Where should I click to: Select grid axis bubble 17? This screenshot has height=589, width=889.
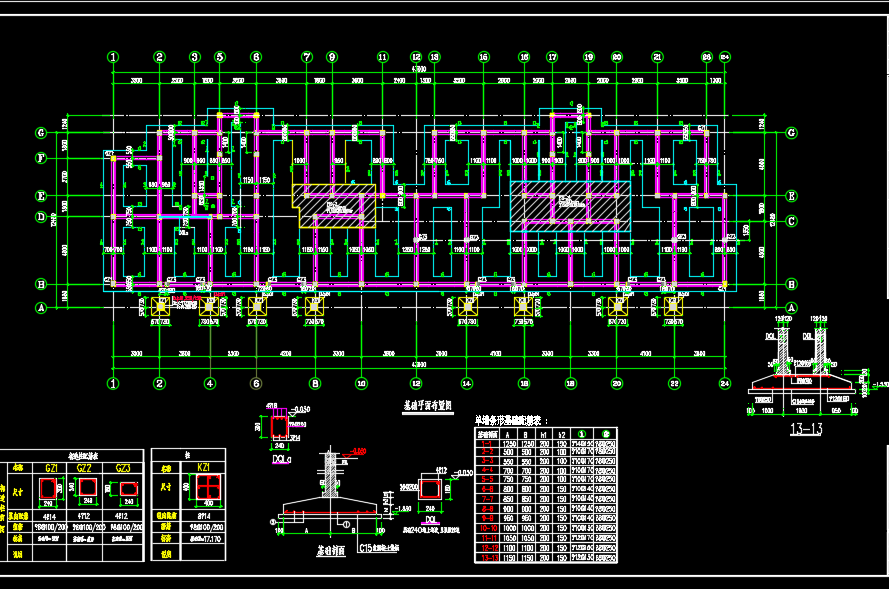pos(552,57)
